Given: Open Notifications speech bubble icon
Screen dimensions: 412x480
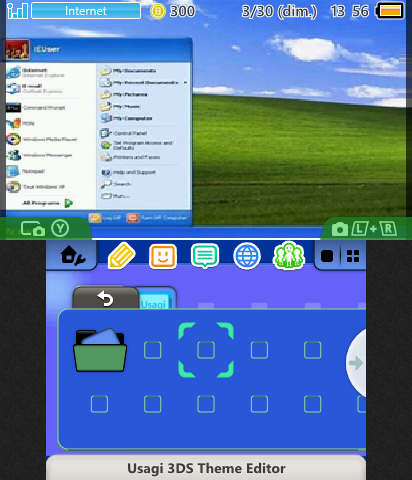Looking at the screenshot, I should click(x=205, y=256).
